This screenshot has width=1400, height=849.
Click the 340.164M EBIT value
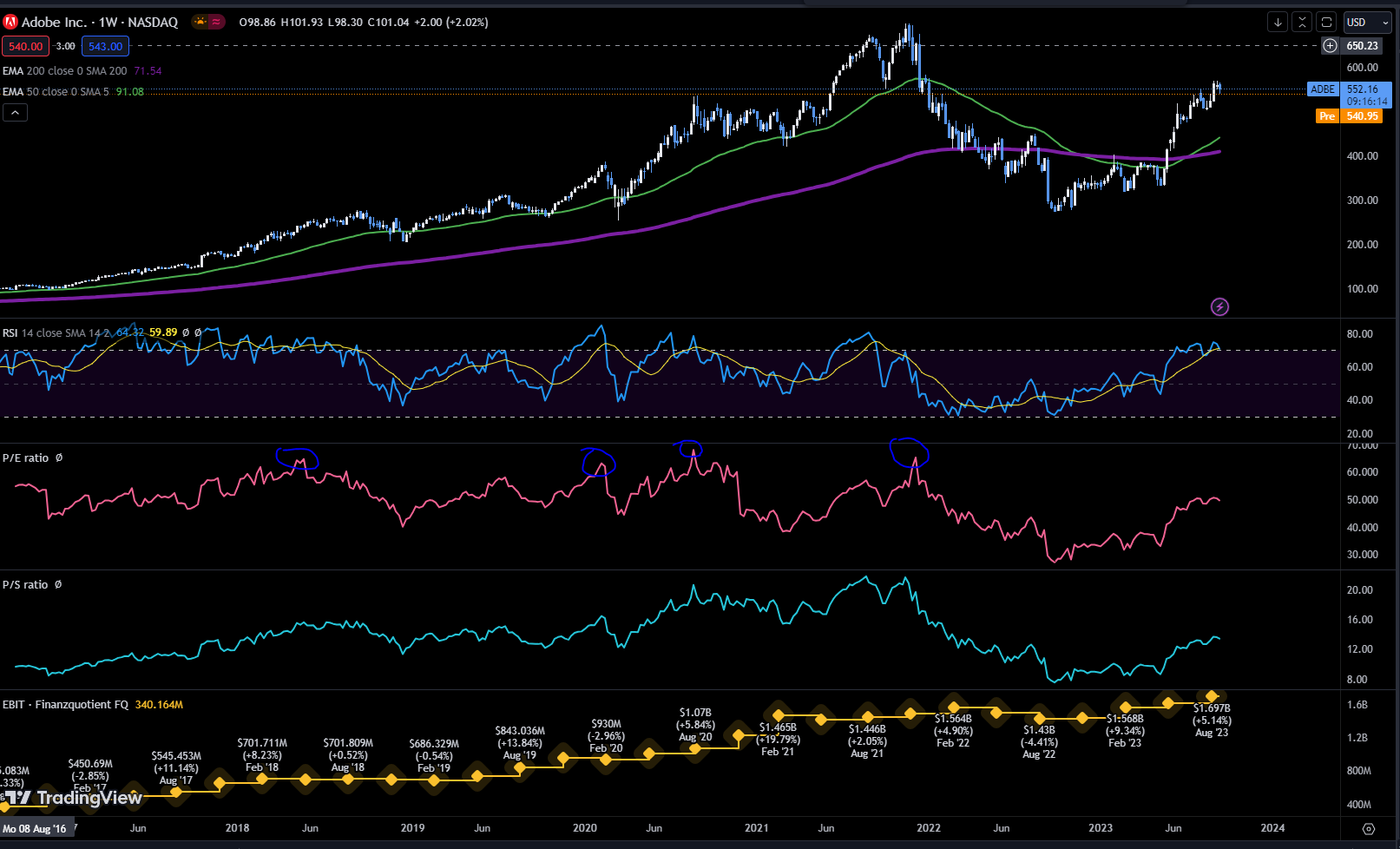159,705
